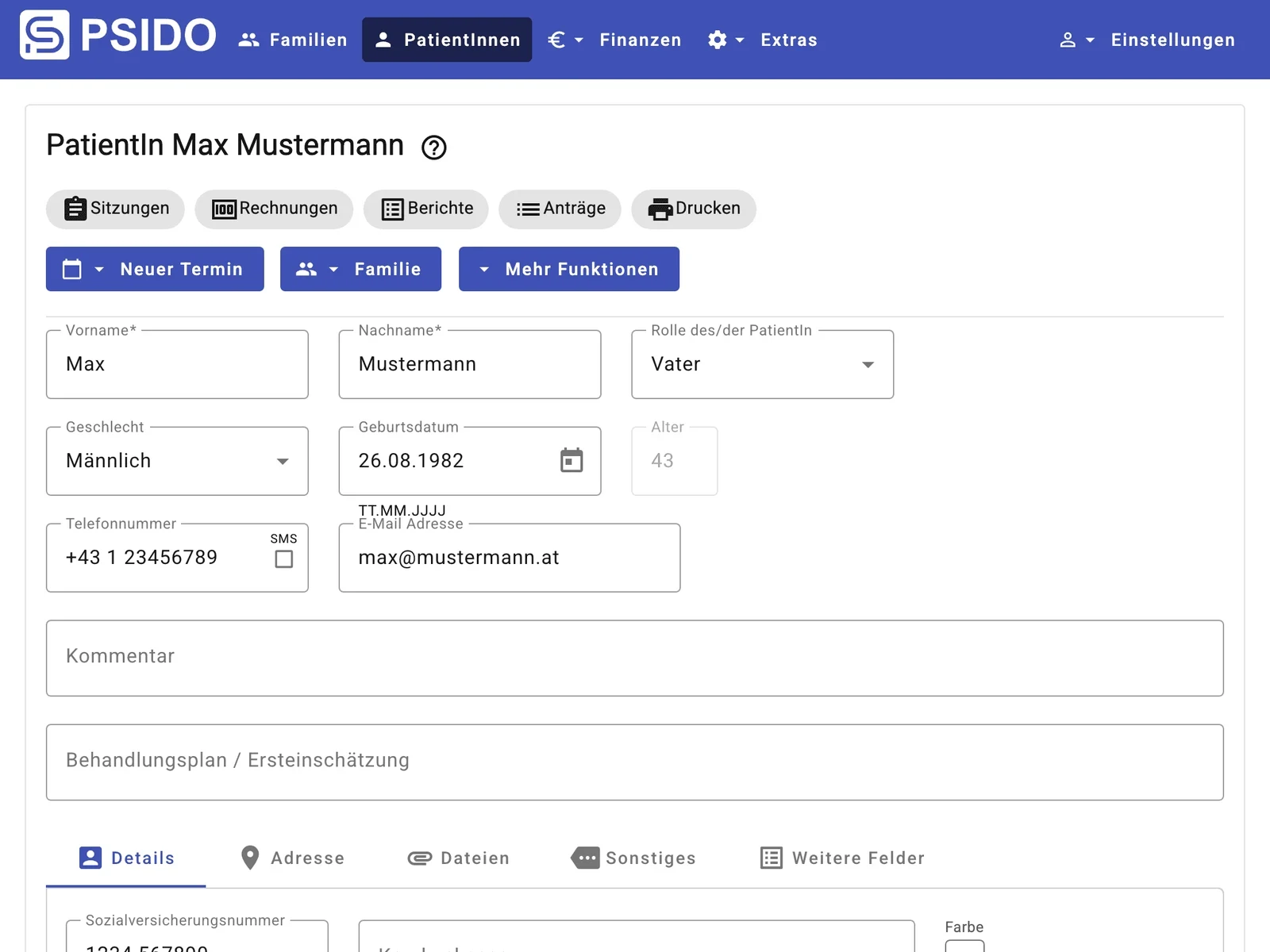
Task: Click the Berichte list icon
Action: pos(392,209)
